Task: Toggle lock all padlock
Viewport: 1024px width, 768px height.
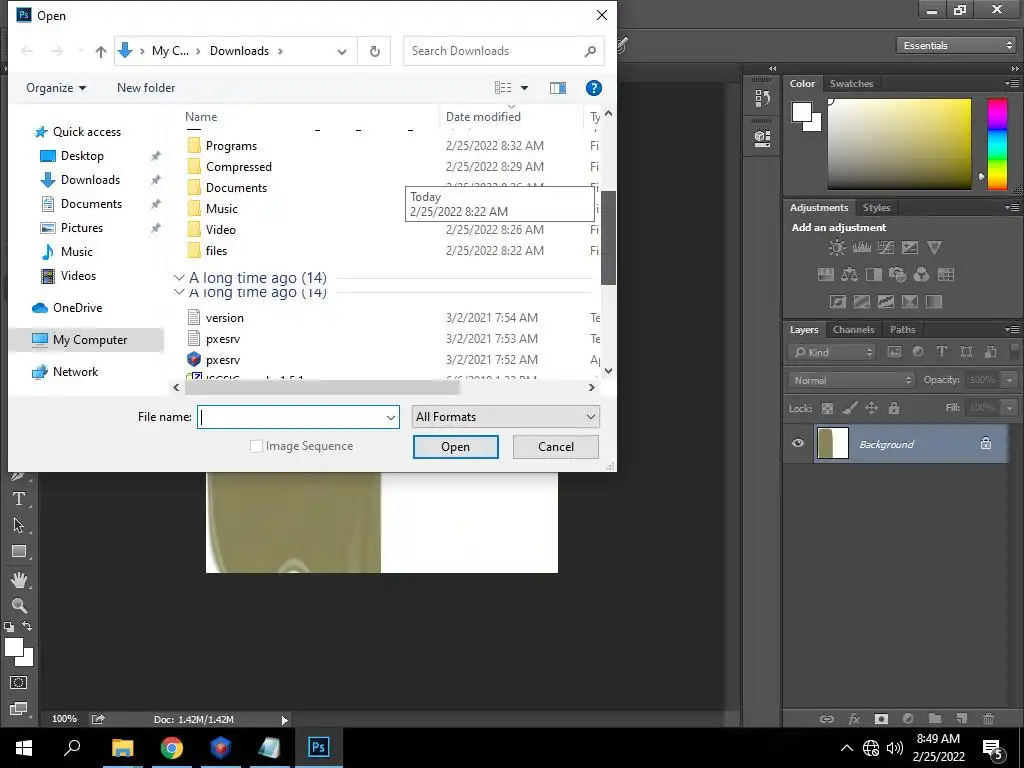Action: pyautogui.click(x=894, y=408)
